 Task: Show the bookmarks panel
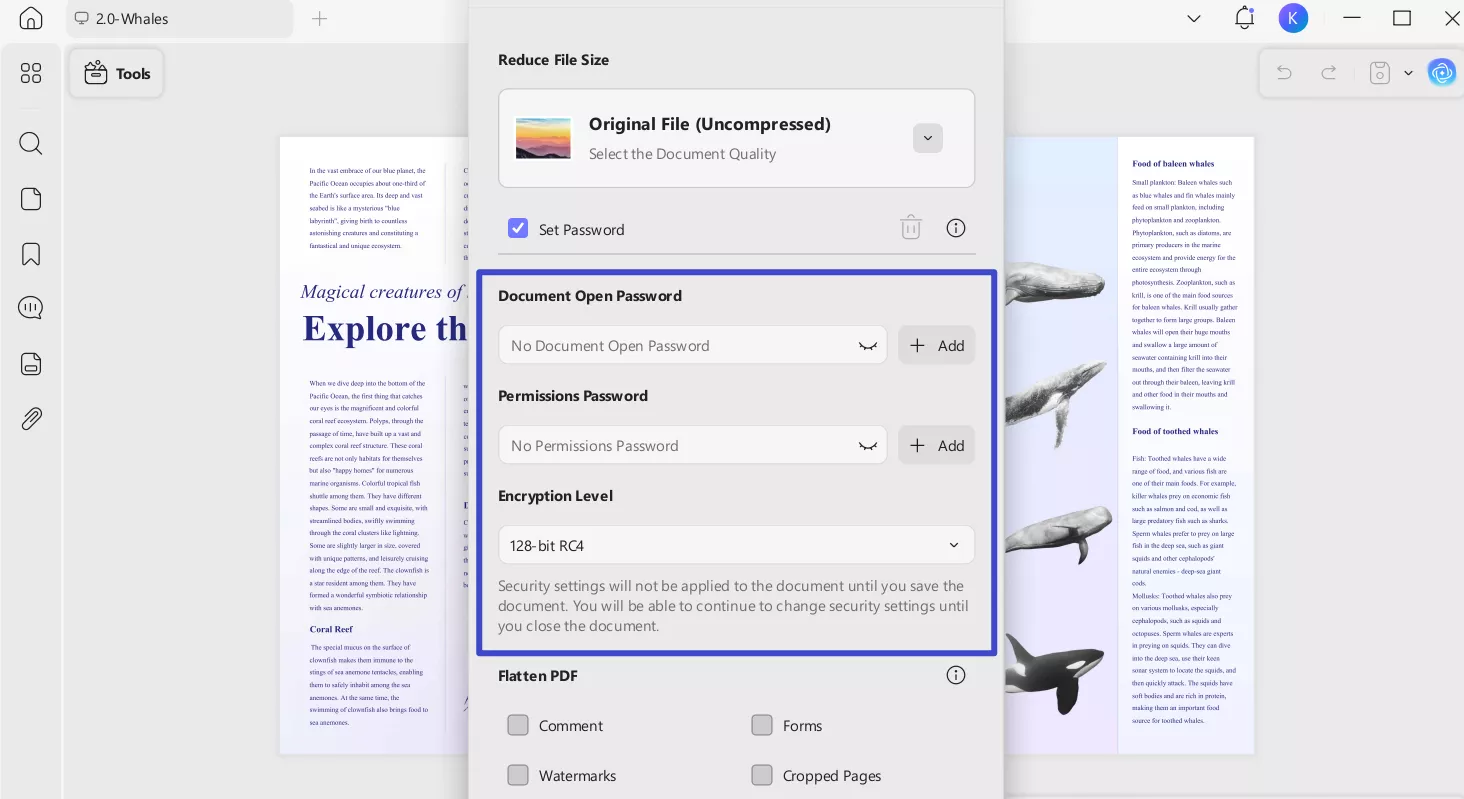click(x=31, y=254)
